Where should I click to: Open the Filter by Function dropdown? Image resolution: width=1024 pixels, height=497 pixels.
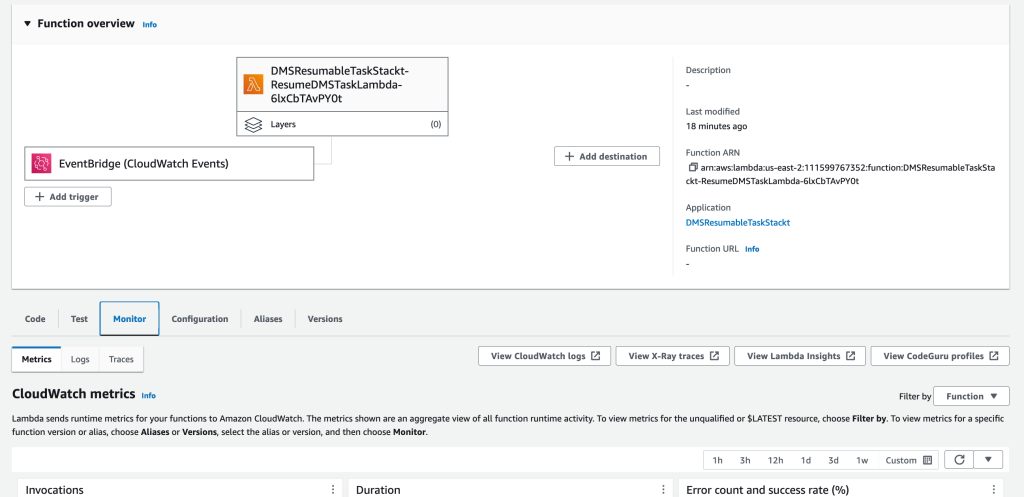click(972, 396)
